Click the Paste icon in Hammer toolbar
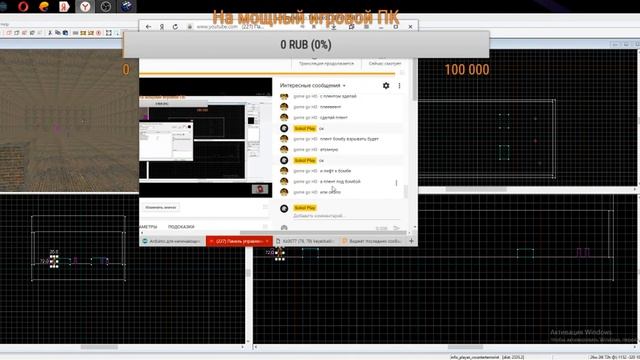The height and width of the screenshot is (360, 640). pos(65,33)
